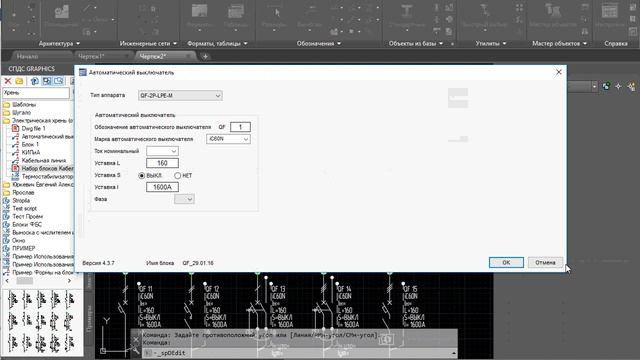
Task: Click the highlighted grid-view icon in the palette toolbar
Action: coord(47,81)
